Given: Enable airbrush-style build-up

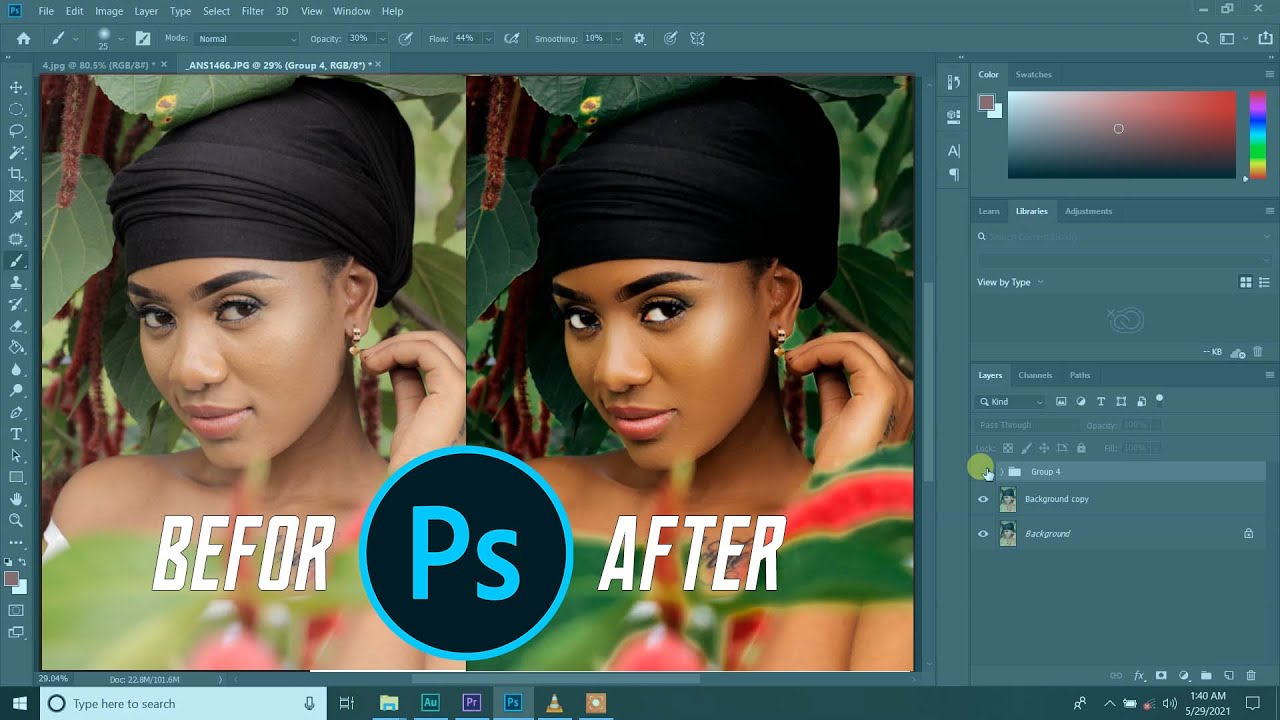Looking at the screenshot, I should click(x=512, y=38).
